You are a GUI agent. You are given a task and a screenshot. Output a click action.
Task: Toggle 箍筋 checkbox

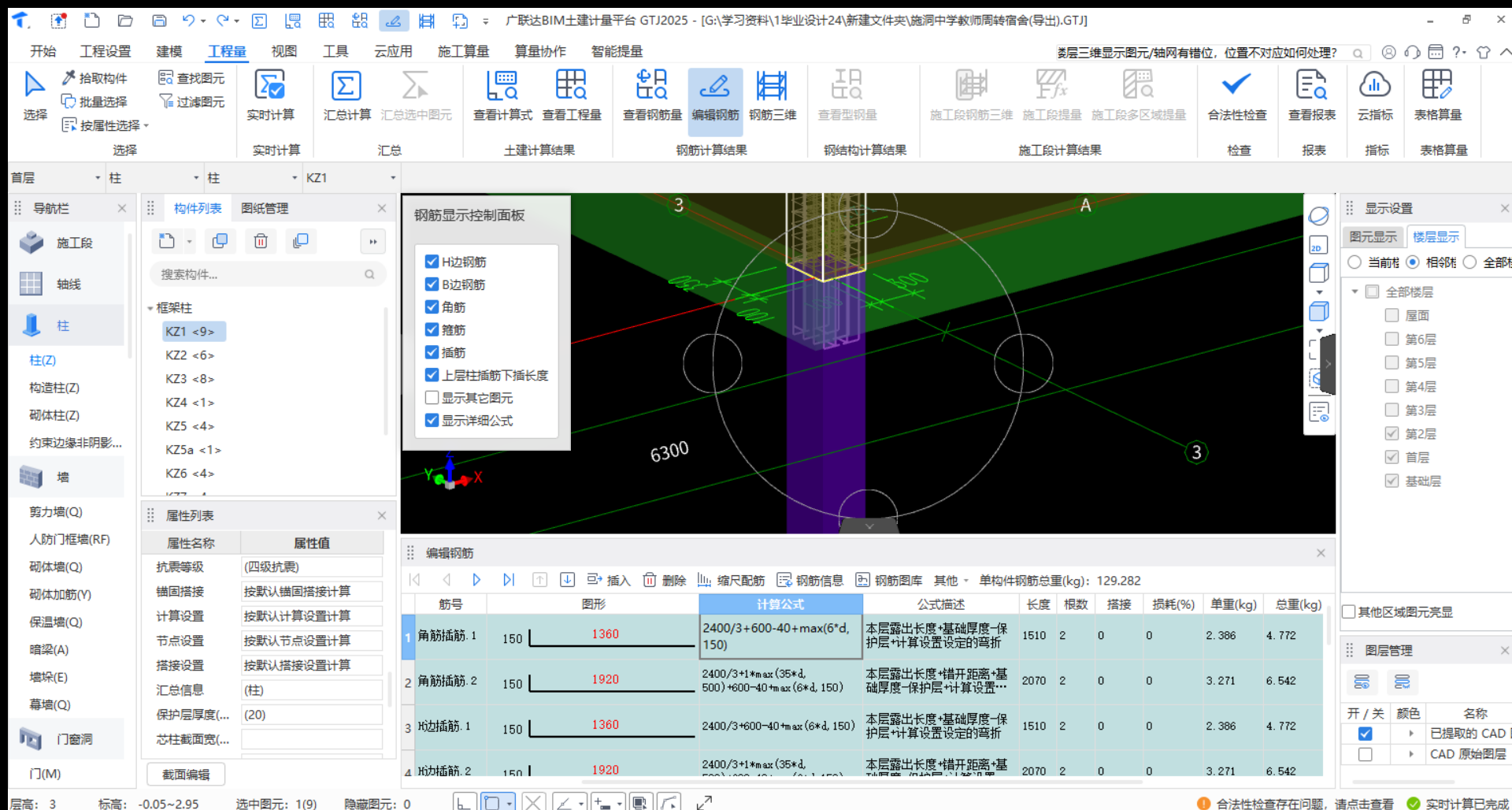coord(432,330)
